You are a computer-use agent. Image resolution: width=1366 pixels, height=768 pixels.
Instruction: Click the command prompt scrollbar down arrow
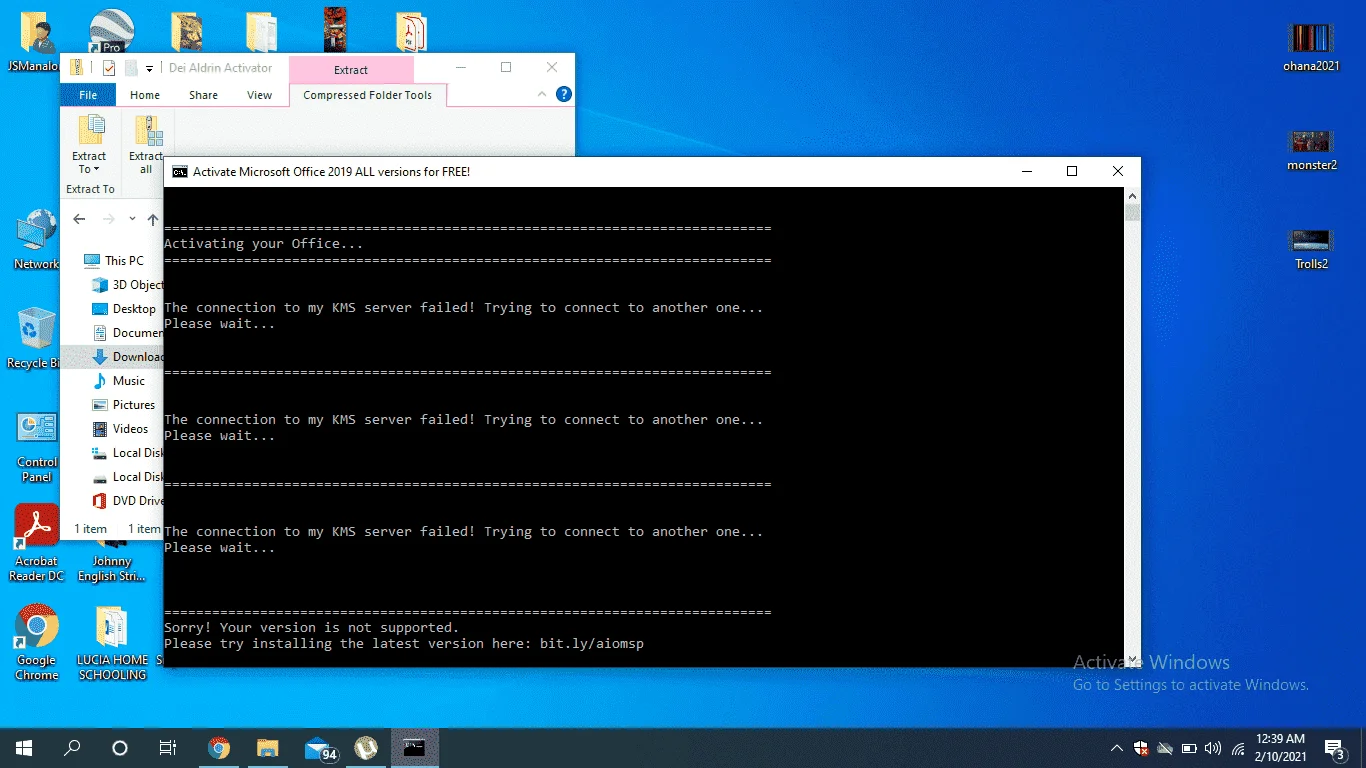1132,659
